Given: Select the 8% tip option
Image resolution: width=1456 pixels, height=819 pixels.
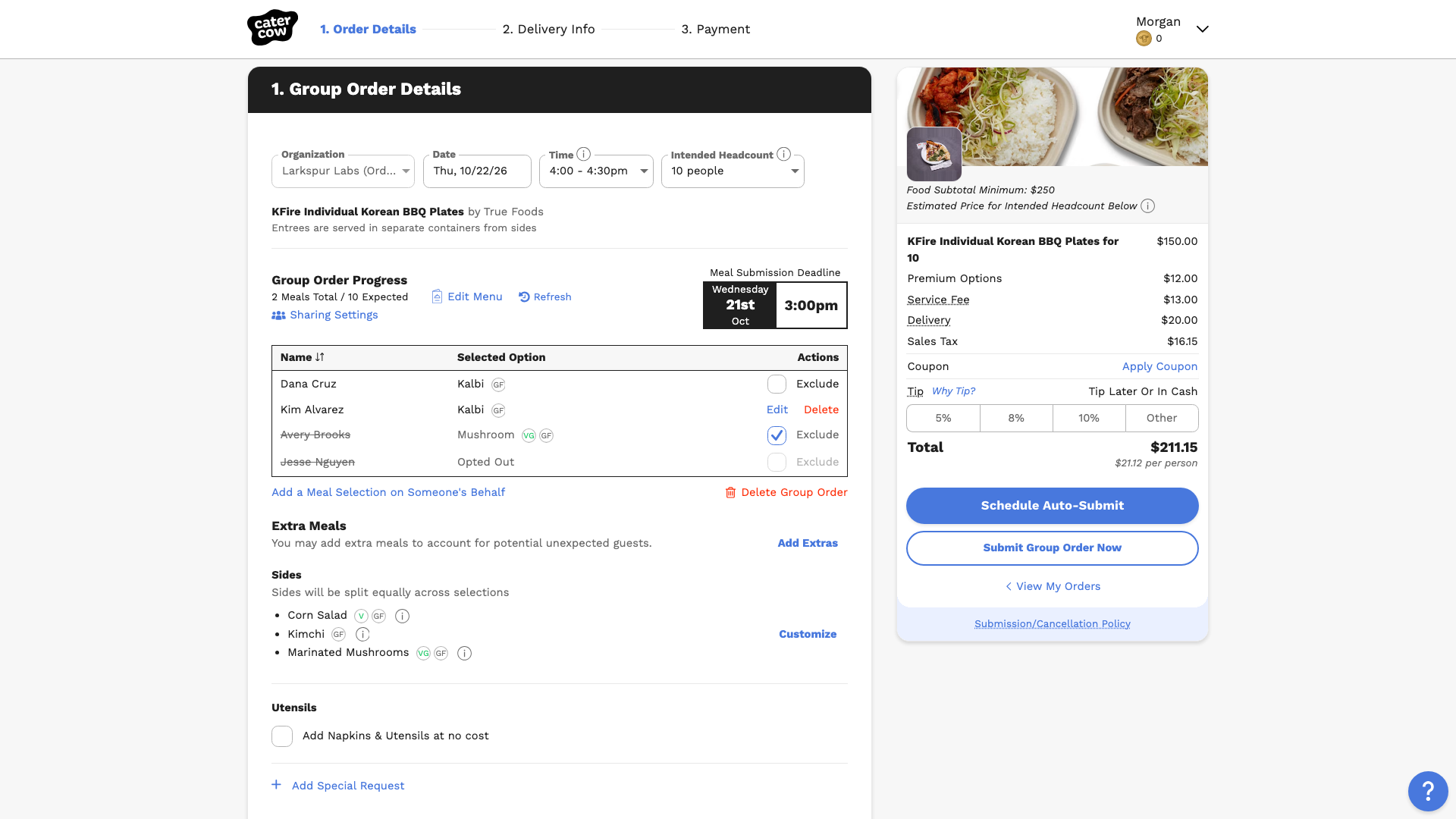Looking at the screenshot, I should click(x=1016, y=419).
